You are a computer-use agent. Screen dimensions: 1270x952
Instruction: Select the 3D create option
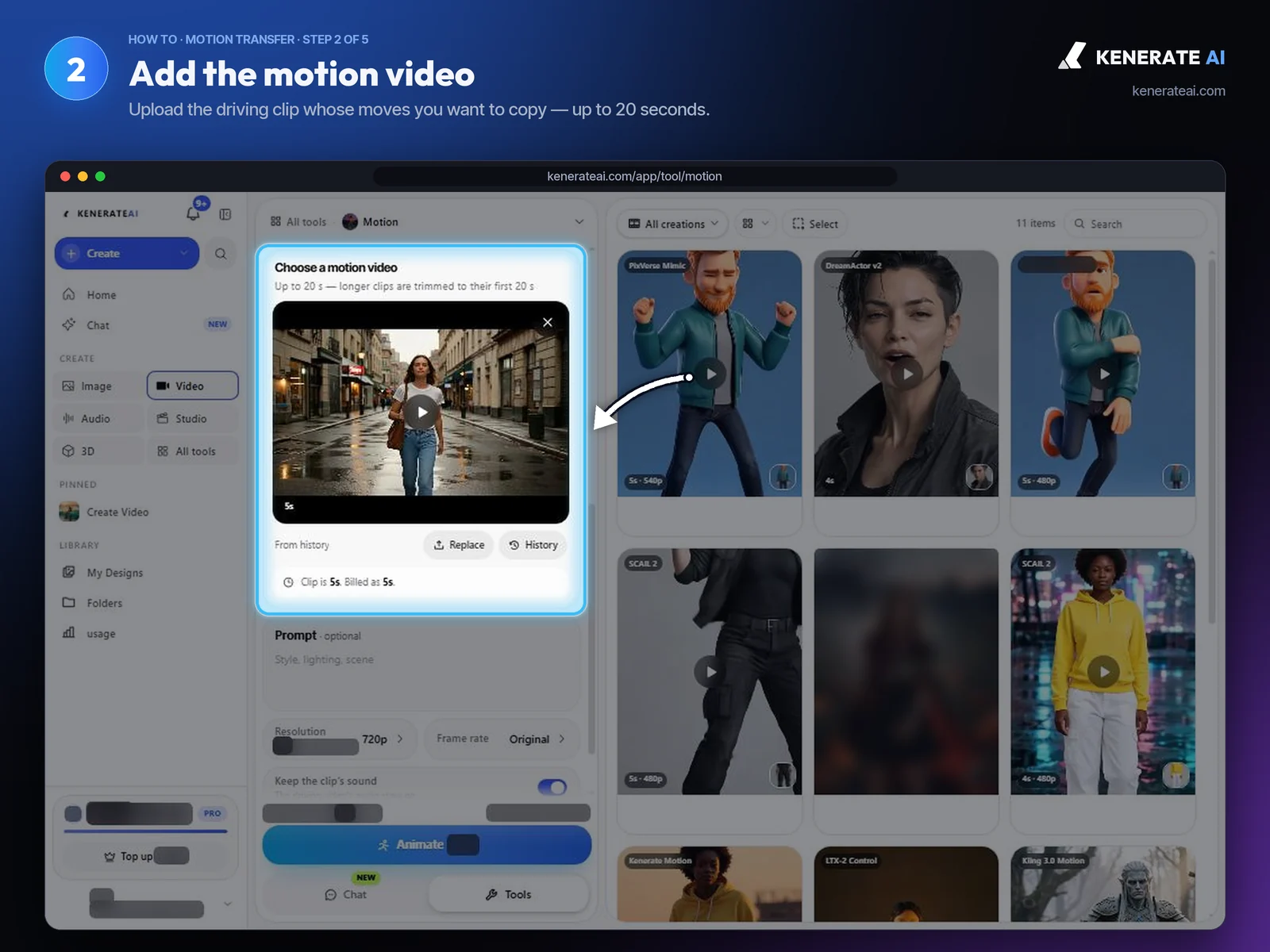(x=100, y=451)
